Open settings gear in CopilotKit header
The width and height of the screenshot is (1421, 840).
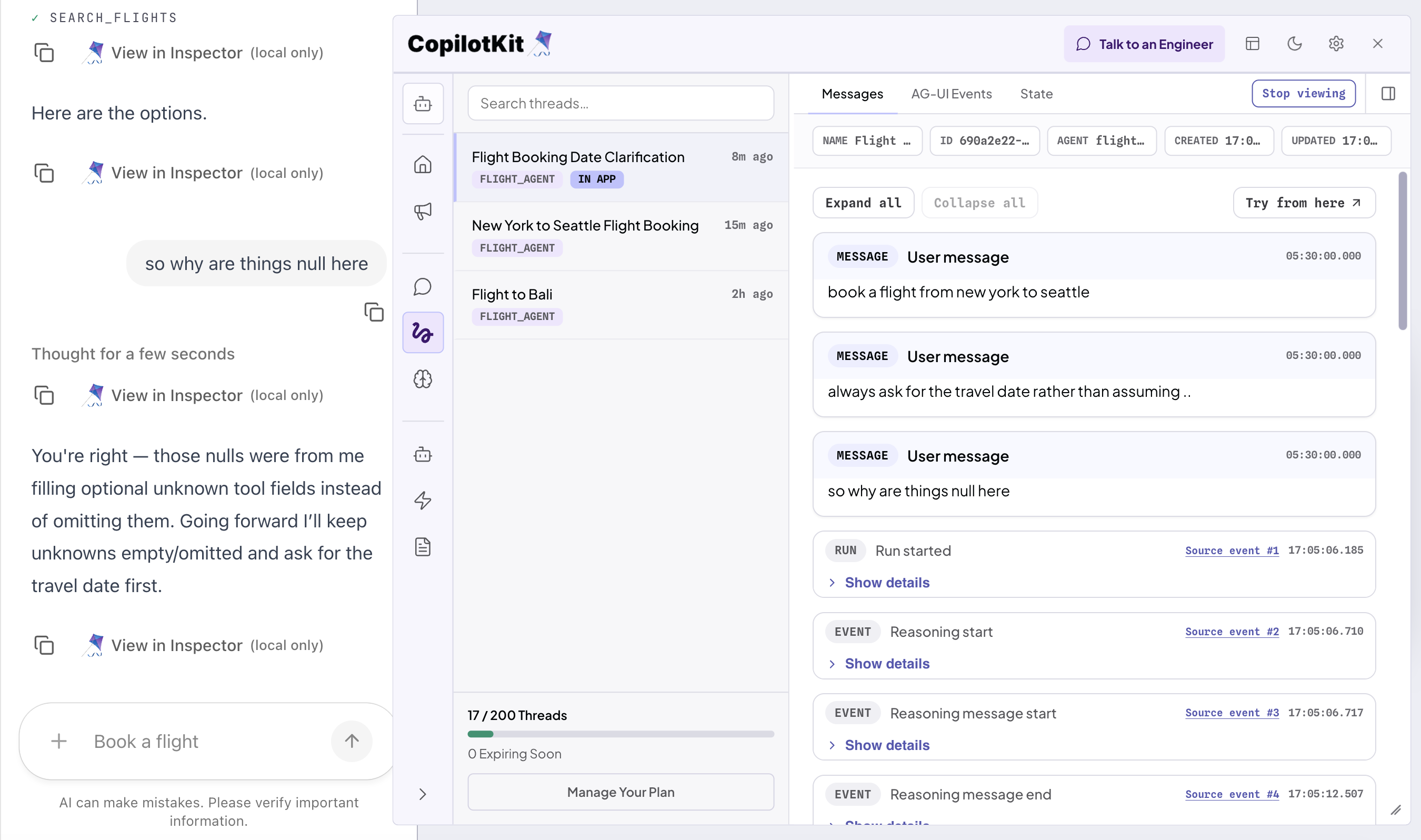pyautogui.click(x=1336, y=44)
